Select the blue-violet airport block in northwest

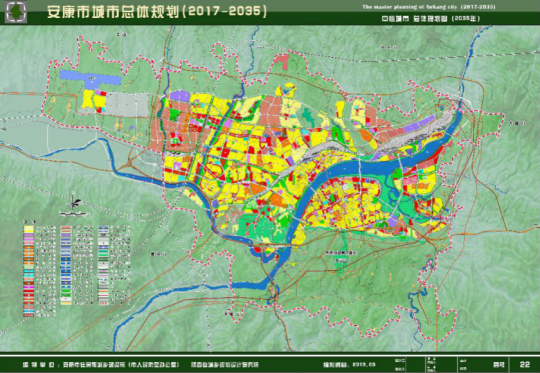[x=90, y=80]
